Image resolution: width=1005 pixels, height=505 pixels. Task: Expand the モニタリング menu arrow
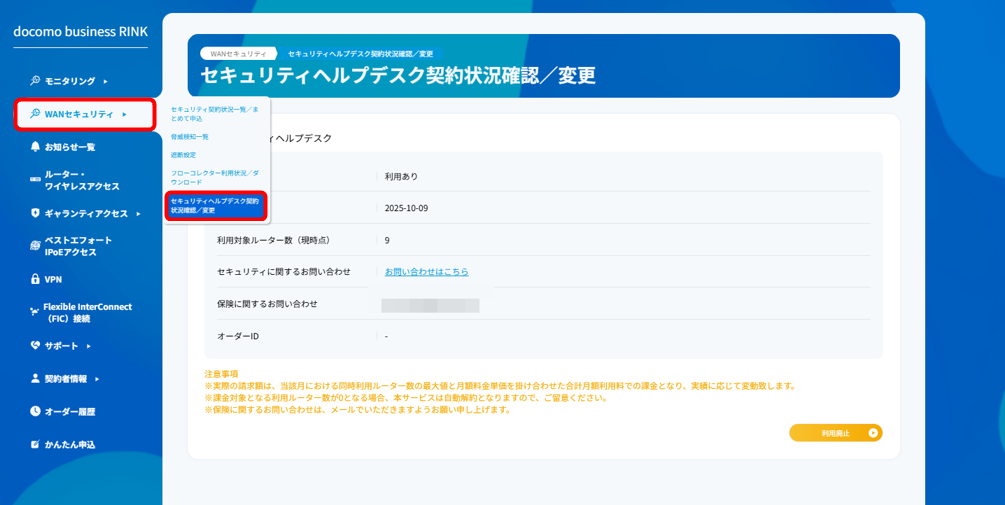click(x=105, y=81)
